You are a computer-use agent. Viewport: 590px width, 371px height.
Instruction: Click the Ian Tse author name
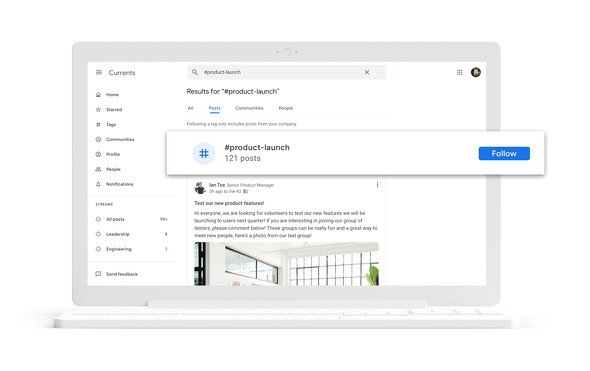[x=217, y=185]
